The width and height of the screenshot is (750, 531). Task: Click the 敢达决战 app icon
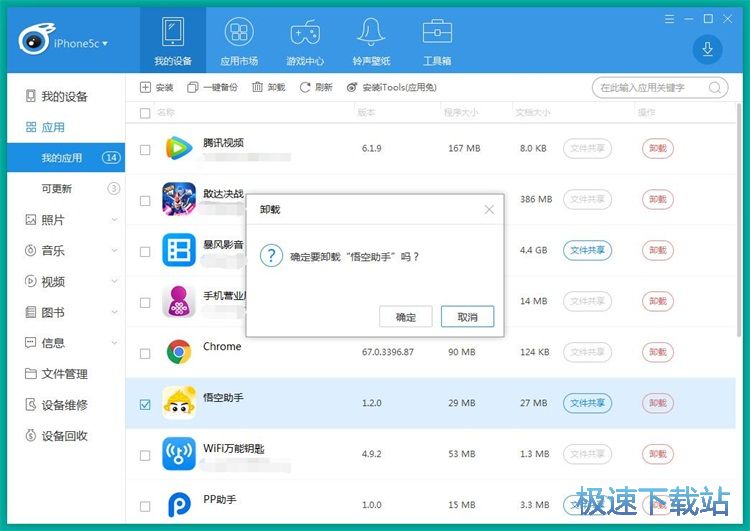[179, 199]
